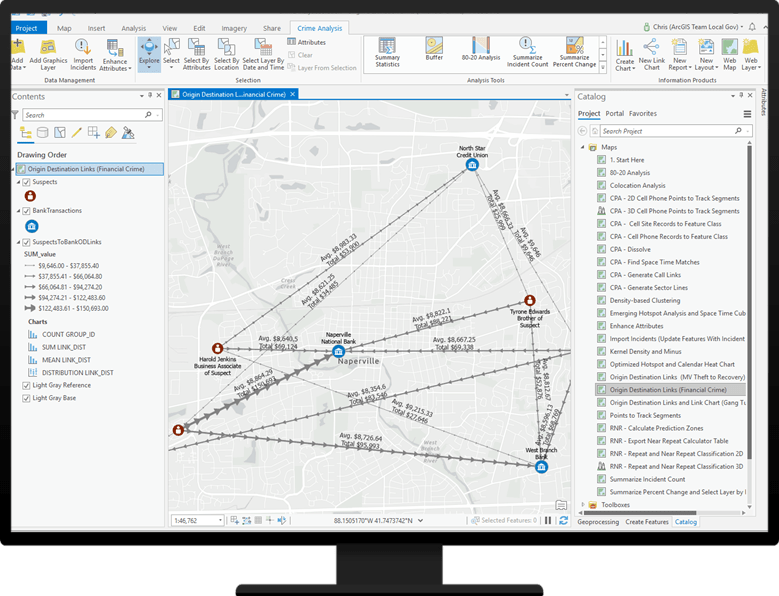This screenshot has width=779, height=596.
Task: Click the New Link Chart icon
Action: point(651,55)
